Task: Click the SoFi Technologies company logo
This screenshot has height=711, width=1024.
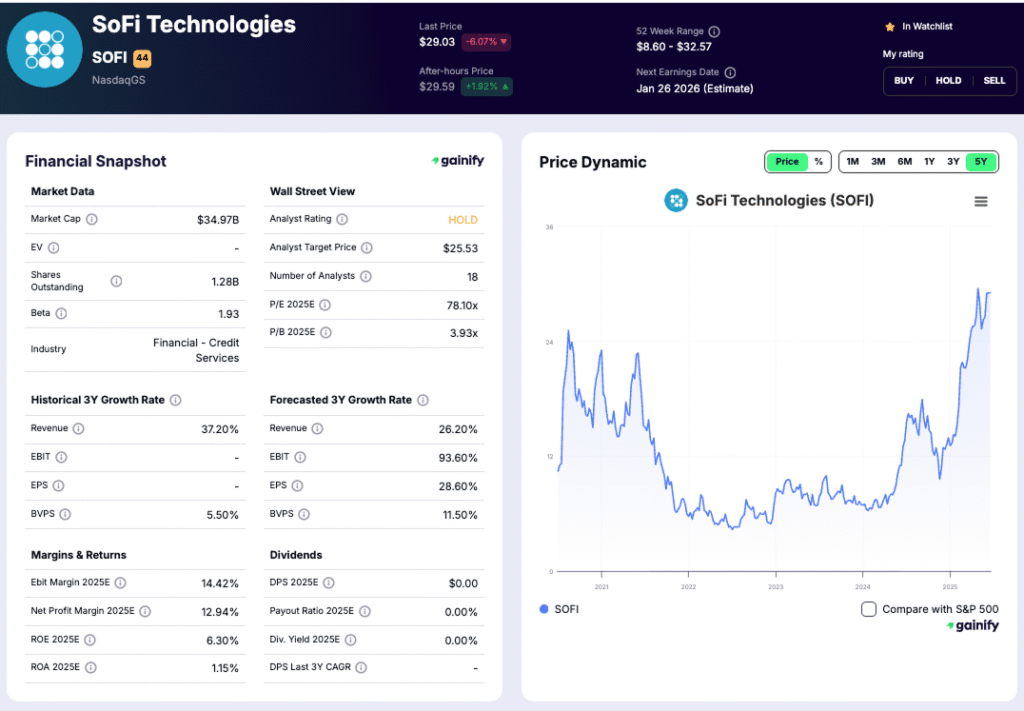Action: [x=44, y=48]
